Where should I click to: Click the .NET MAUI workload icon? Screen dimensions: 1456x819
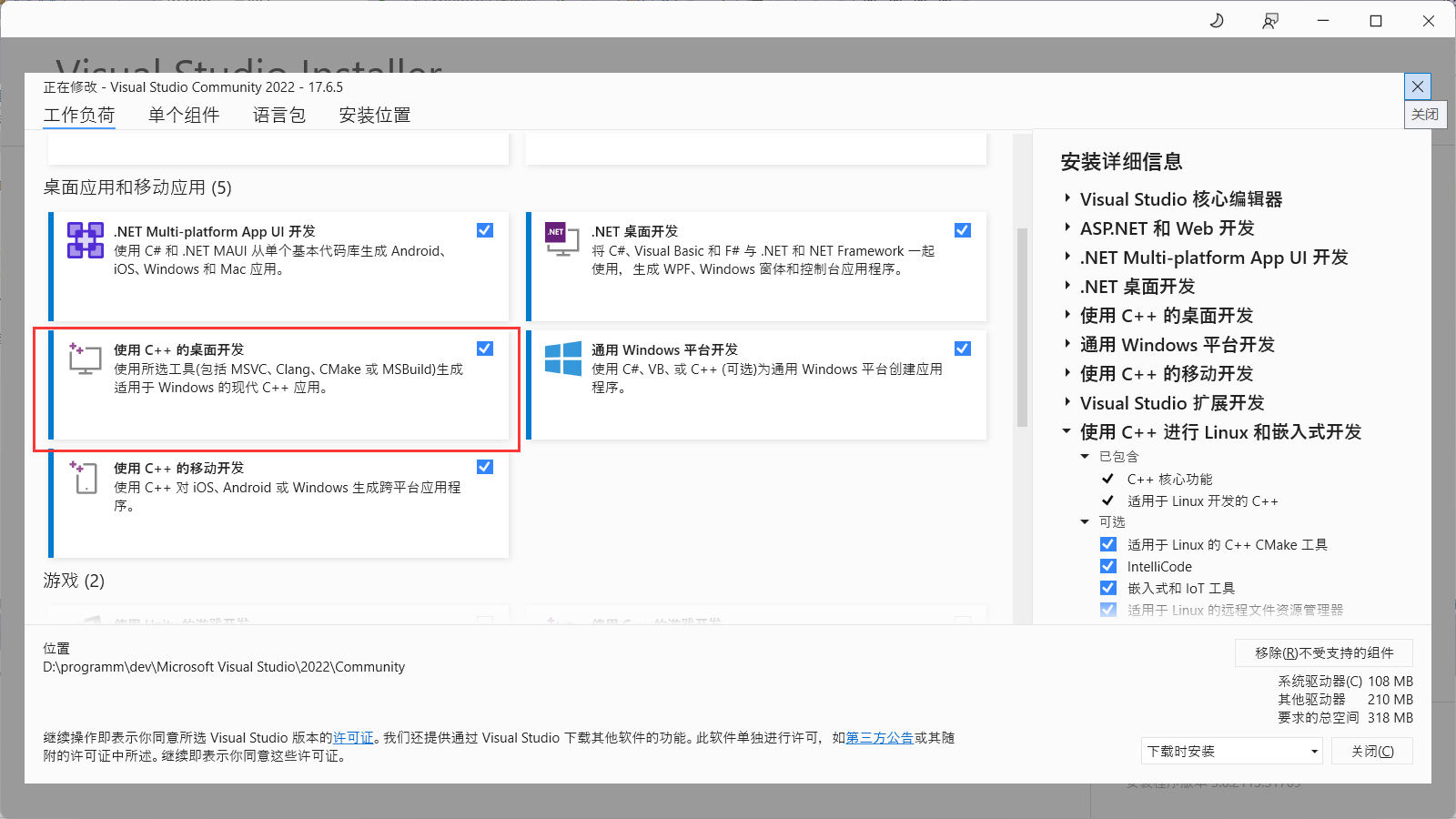(x=86, y=240)
